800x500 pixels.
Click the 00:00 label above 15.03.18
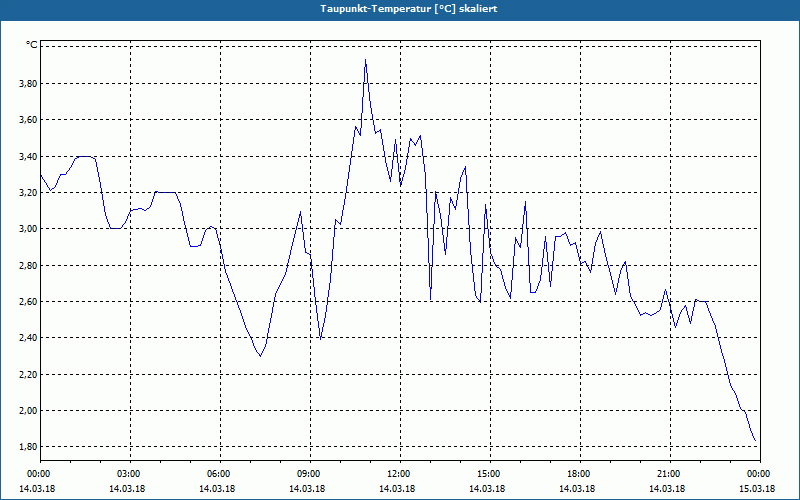click(760, 474)
